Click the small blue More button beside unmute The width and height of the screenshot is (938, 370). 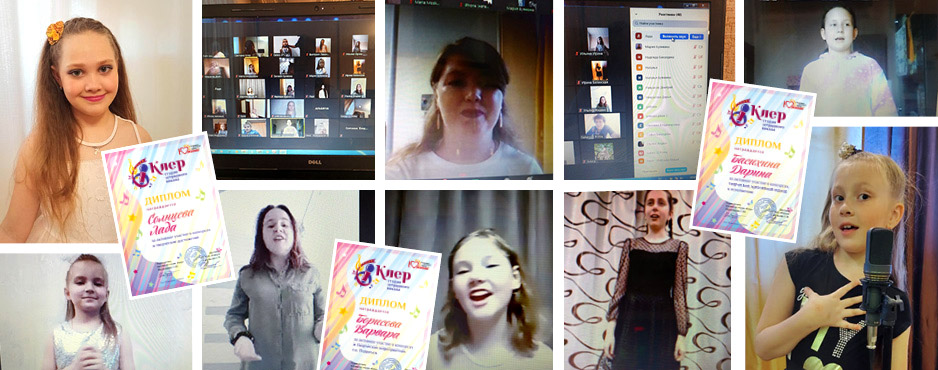tap(697, 36)
